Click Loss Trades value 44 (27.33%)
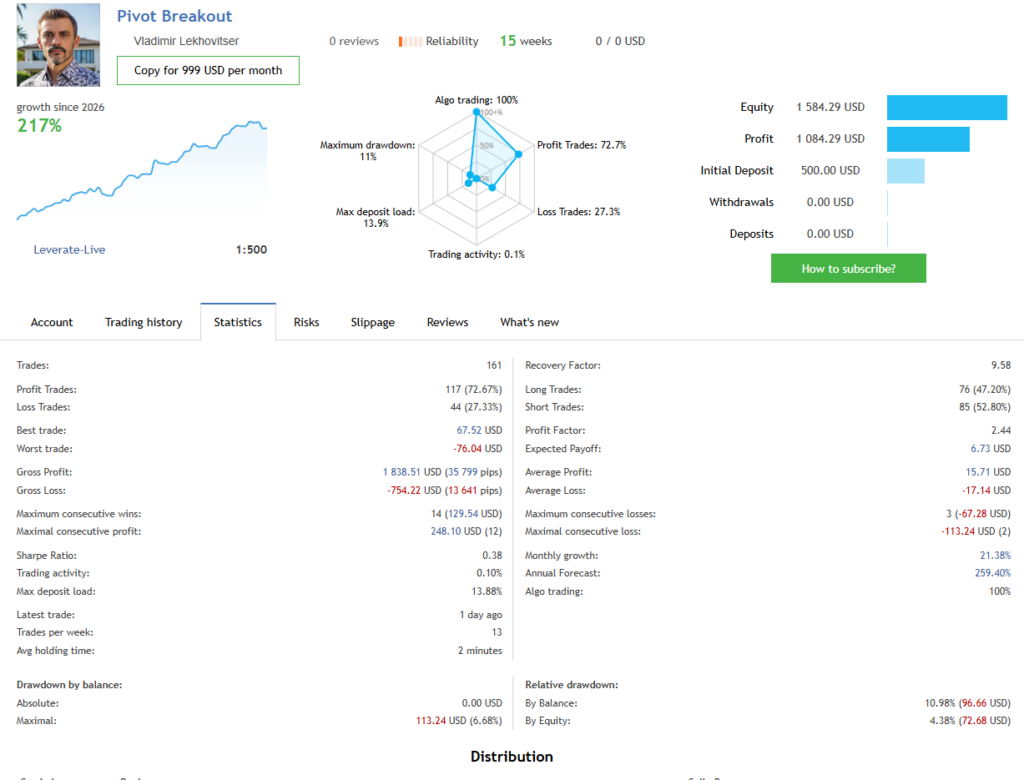 476,407
